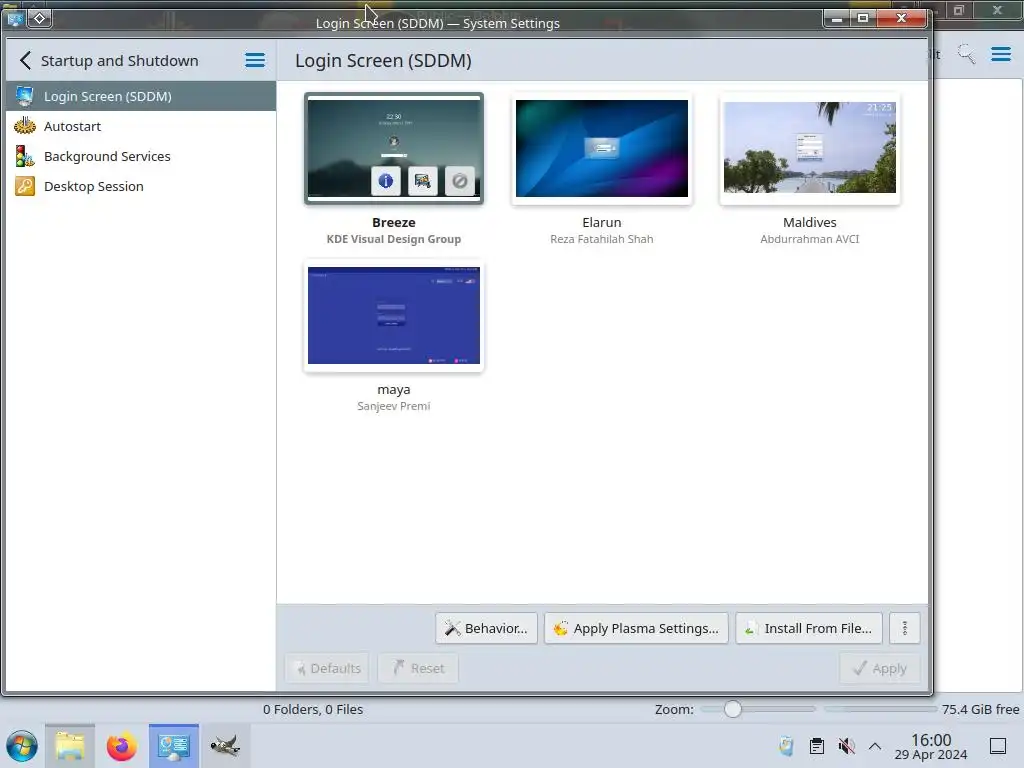Toggle the keep-on-all-desktops titlebar button

point(40,18)
